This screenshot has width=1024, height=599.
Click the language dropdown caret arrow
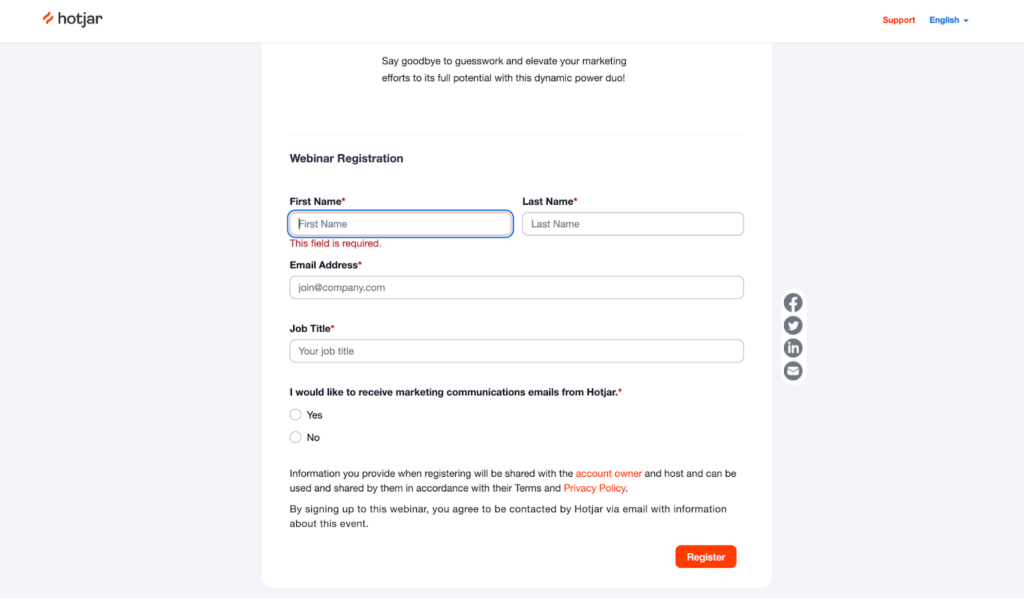(x=966, y=21)
